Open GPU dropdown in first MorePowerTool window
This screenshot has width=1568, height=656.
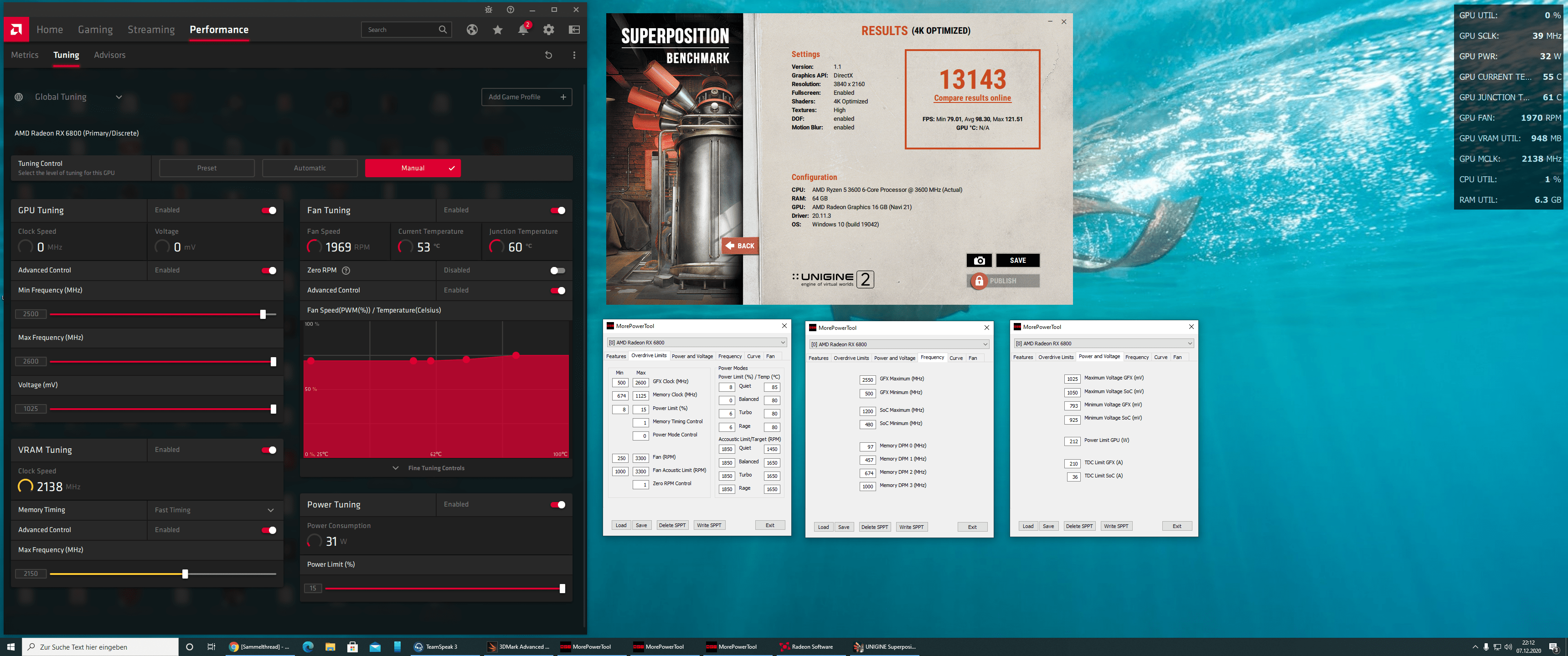click(x=697, y=343)
